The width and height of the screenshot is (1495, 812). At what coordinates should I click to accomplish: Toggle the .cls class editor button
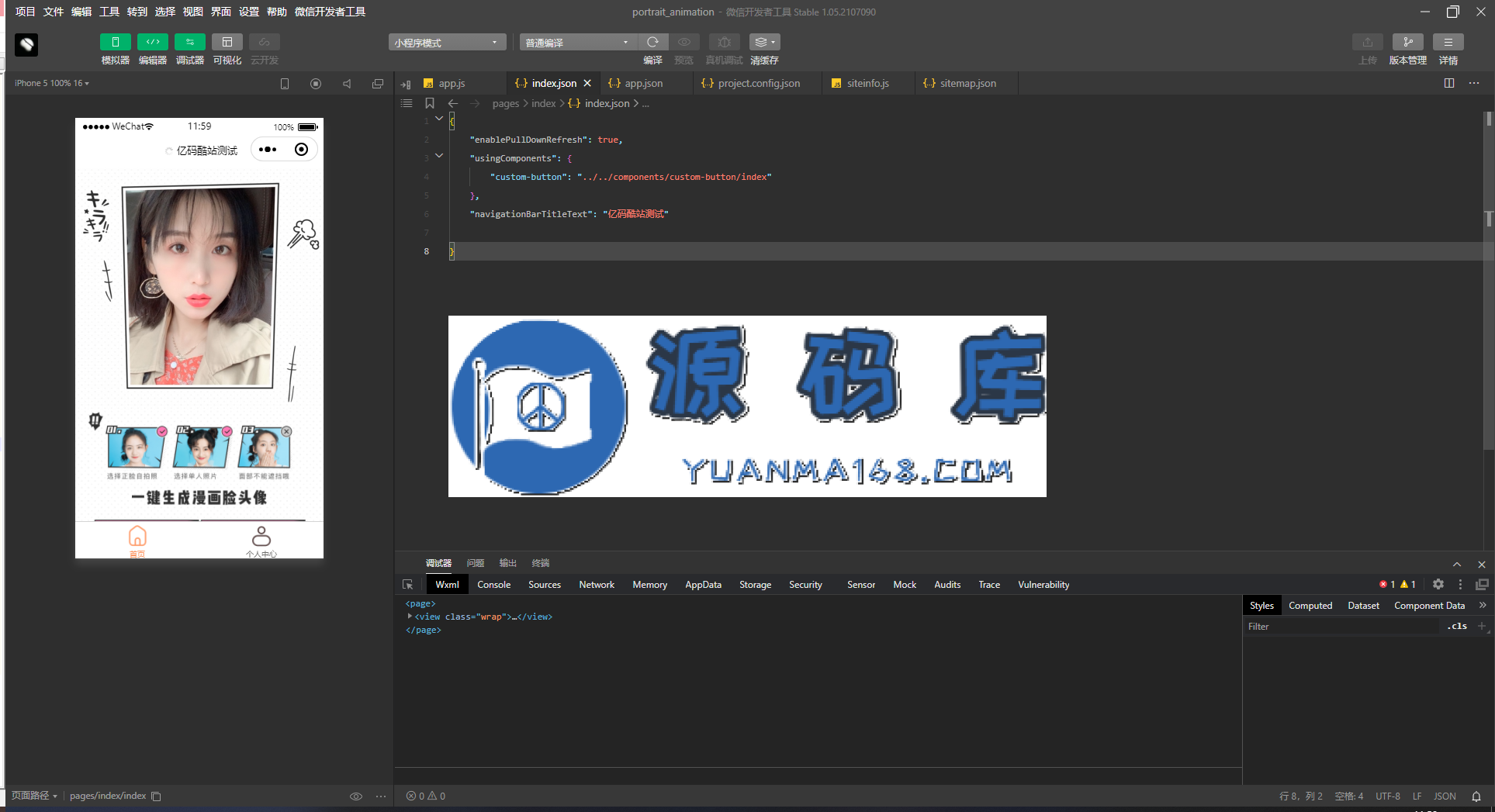pos(1457,627)
